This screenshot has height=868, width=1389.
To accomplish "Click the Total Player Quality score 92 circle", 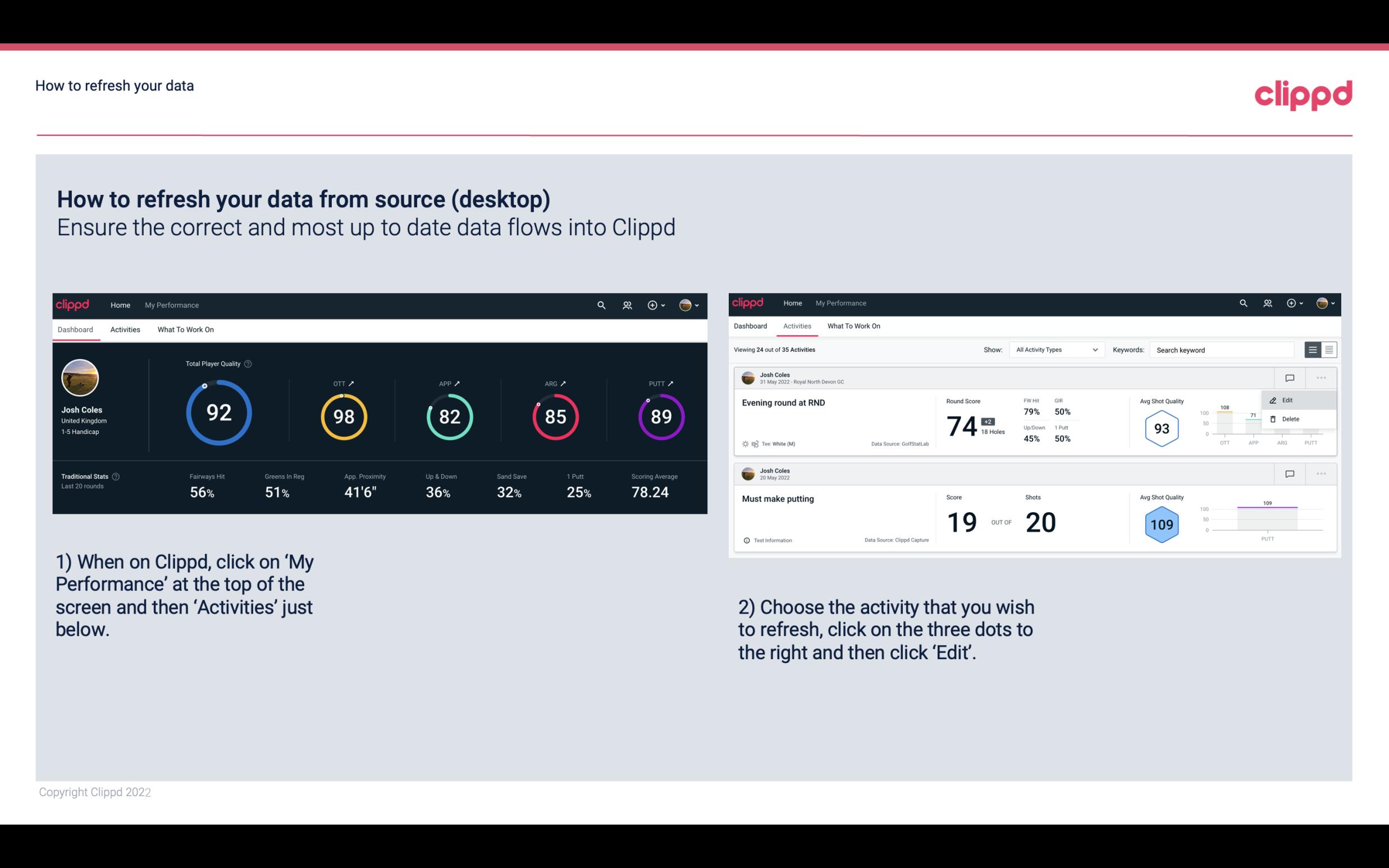I will [x=218, y=414].
